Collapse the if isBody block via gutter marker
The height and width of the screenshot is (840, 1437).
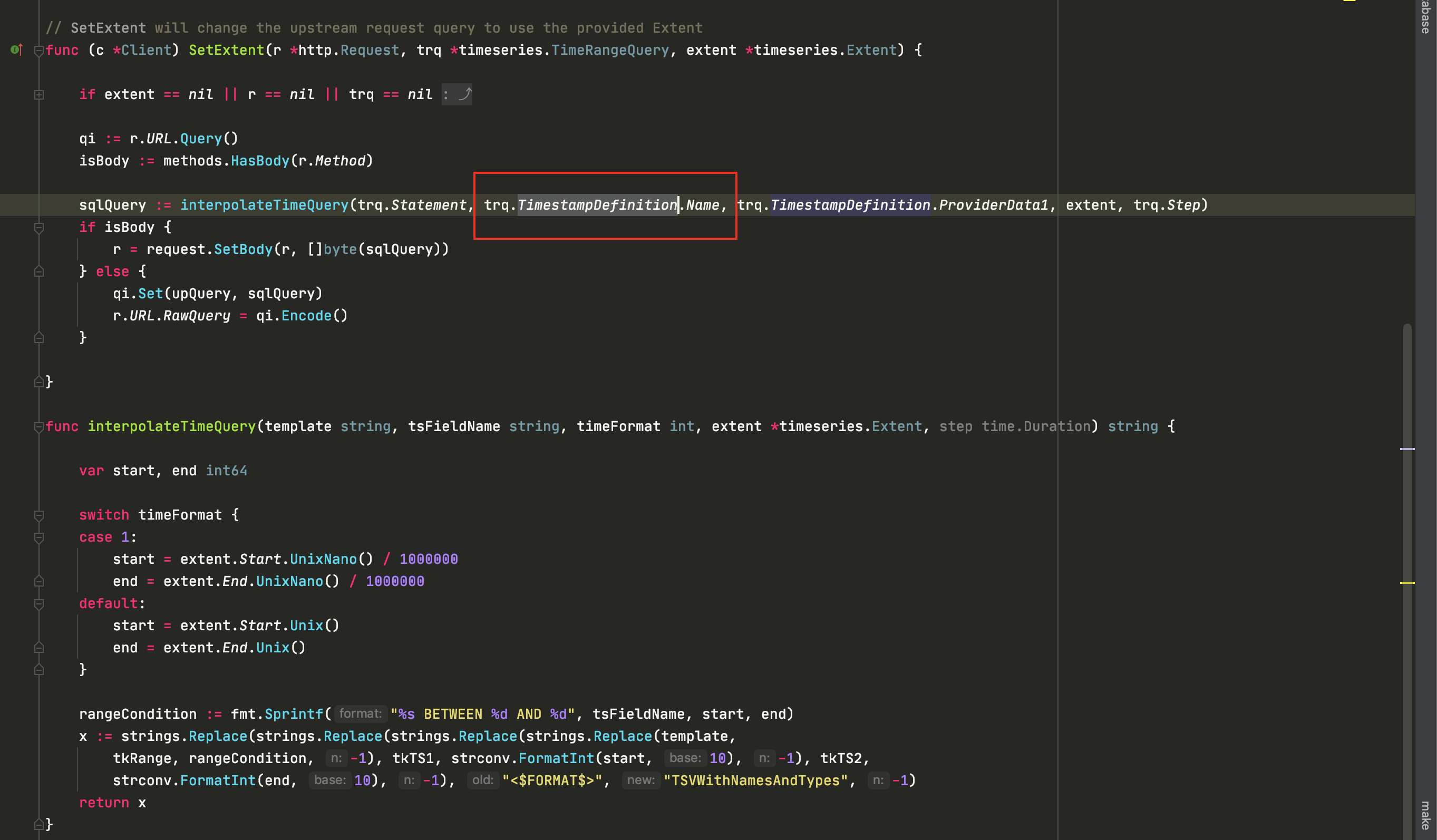(39, 227)
